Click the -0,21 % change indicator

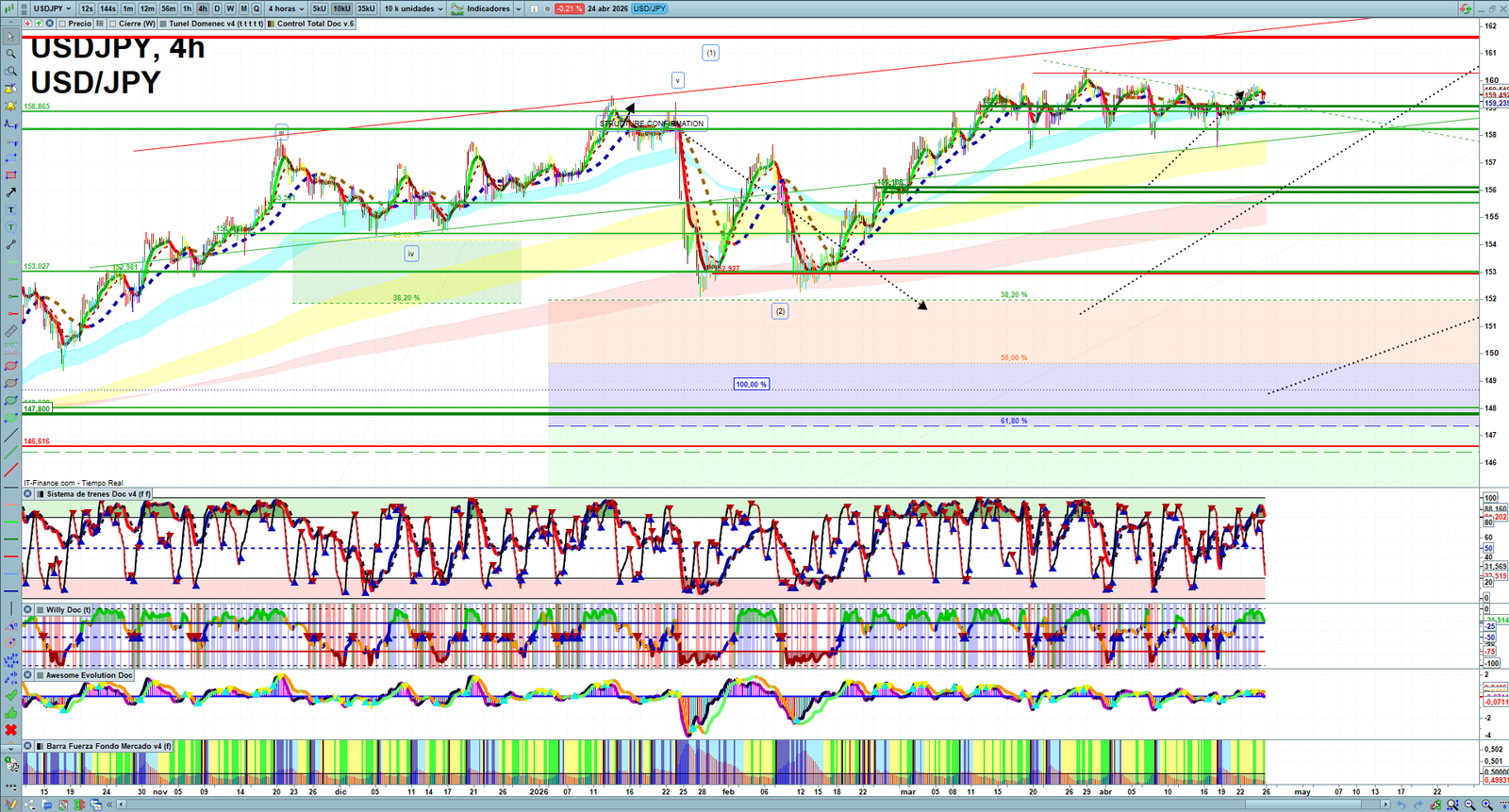tap(569, 8)
